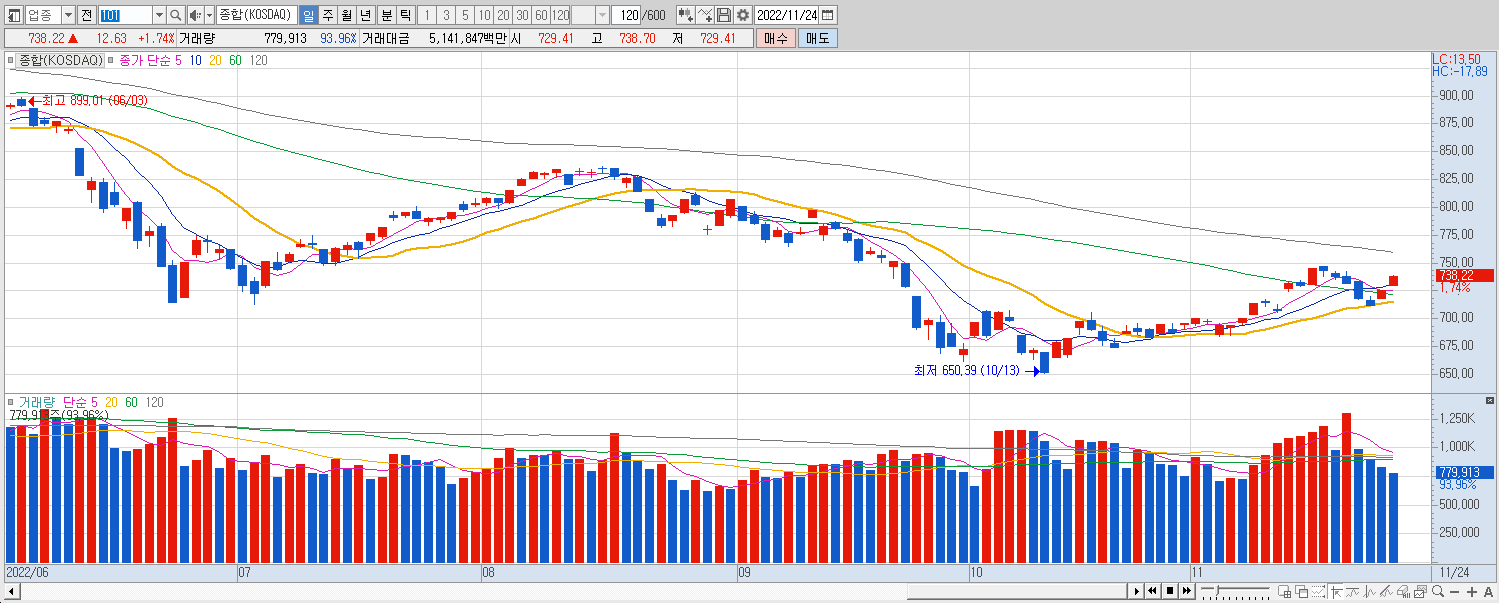1499x603 pixels.
Task: Click the 전 button beside category dropdown
Action: pyautogui.click(x=87, y=15)
